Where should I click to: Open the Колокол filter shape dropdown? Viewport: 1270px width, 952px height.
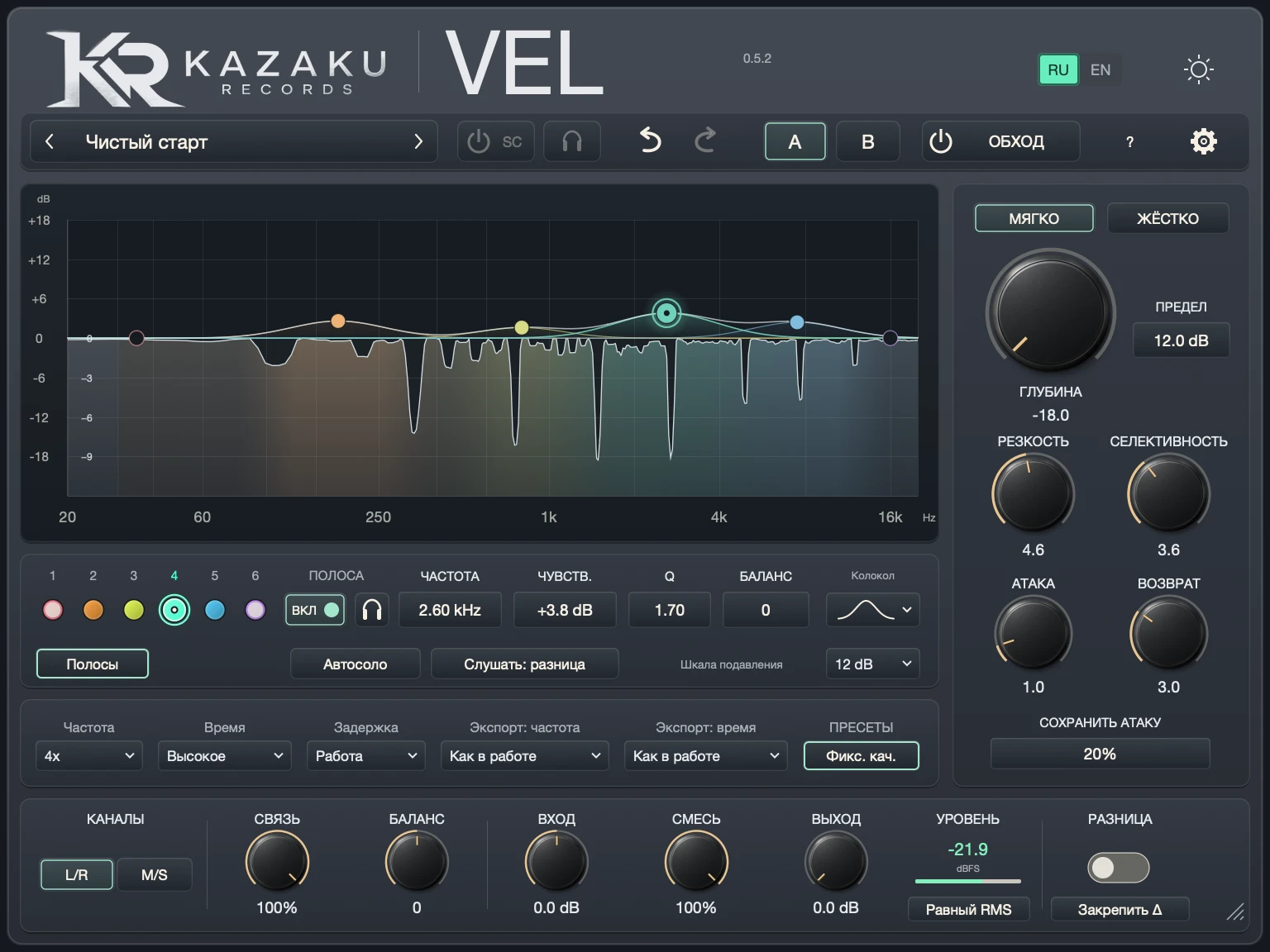click(873, 610)
